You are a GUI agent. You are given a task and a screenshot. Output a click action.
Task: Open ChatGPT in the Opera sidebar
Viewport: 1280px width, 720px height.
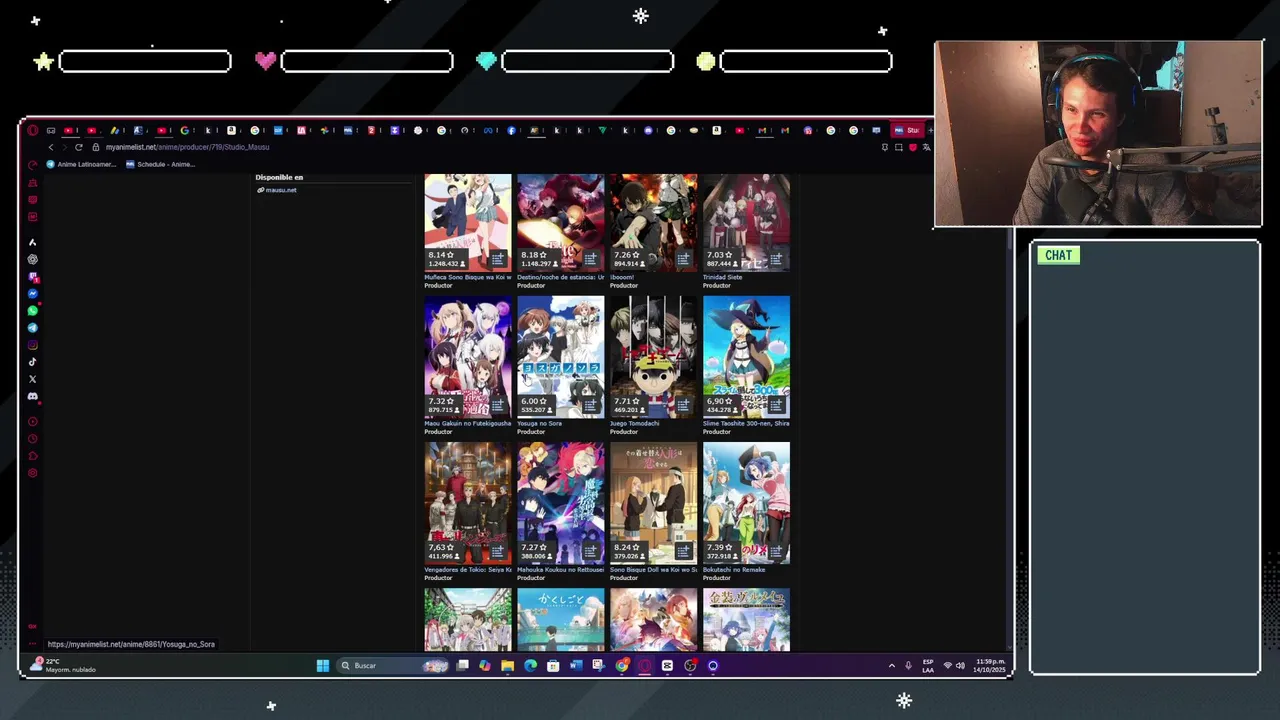coord(33,259)
